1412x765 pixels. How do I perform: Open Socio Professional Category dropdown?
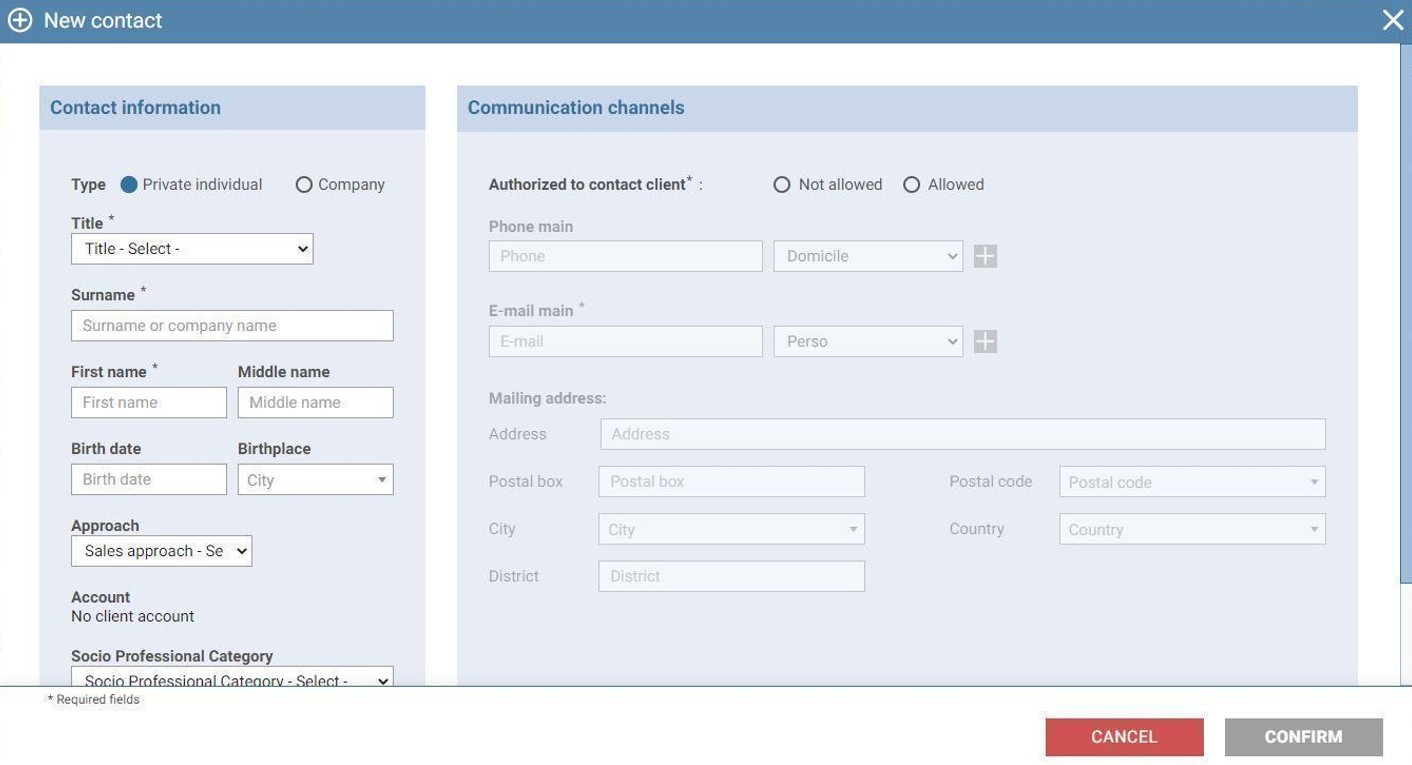[232, 677]
